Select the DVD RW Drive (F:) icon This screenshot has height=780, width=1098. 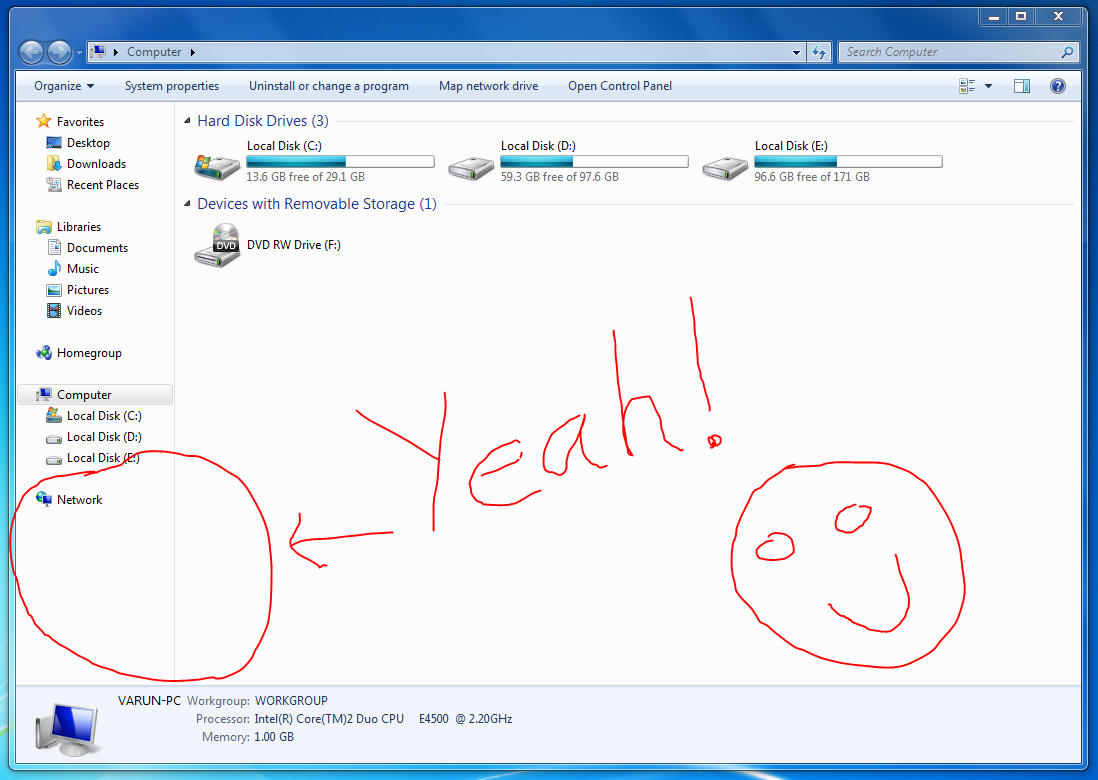(217, 245)
